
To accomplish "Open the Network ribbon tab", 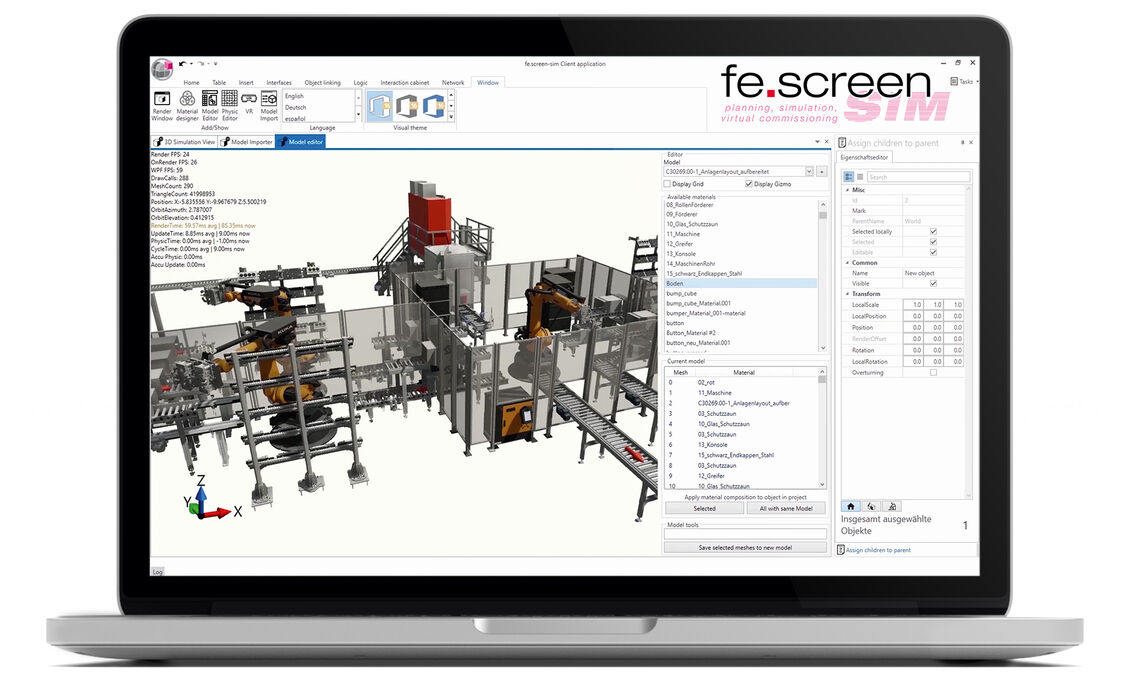I will [x=453, y=83].
